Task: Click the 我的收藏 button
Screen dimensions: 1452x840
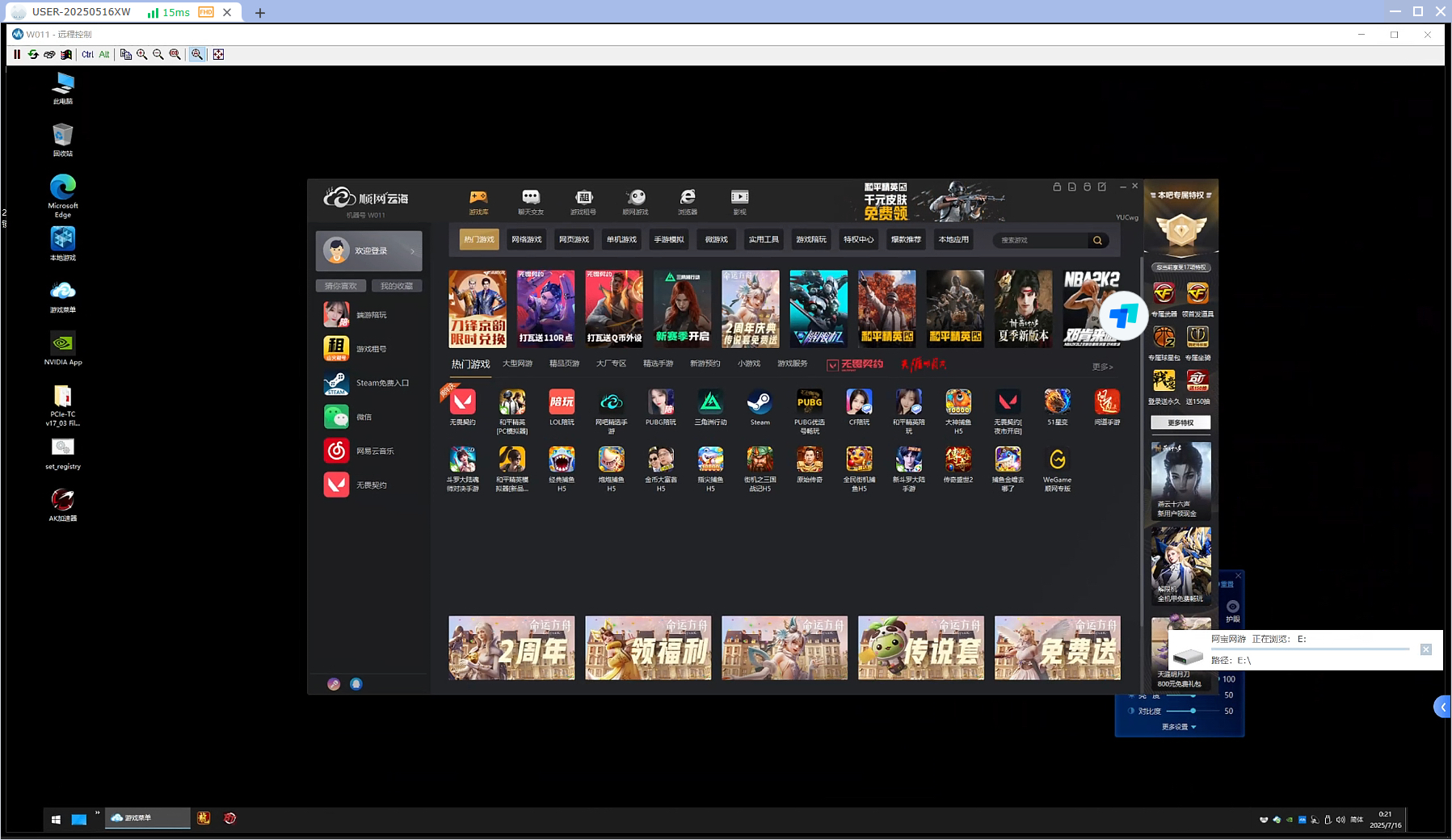Action: coord(397,286)
